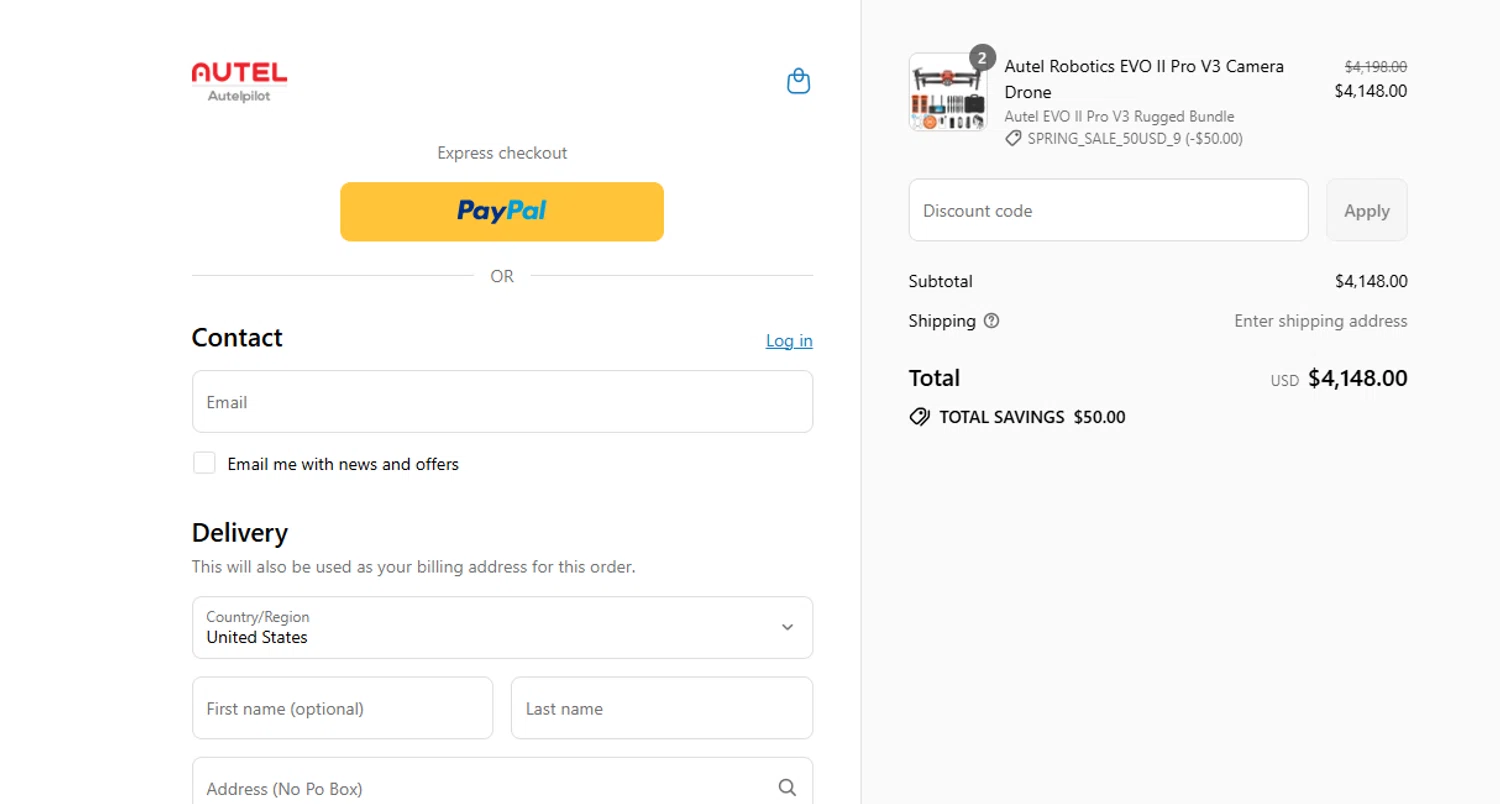Focus the Discount code field

click(x=1108, y=210)
